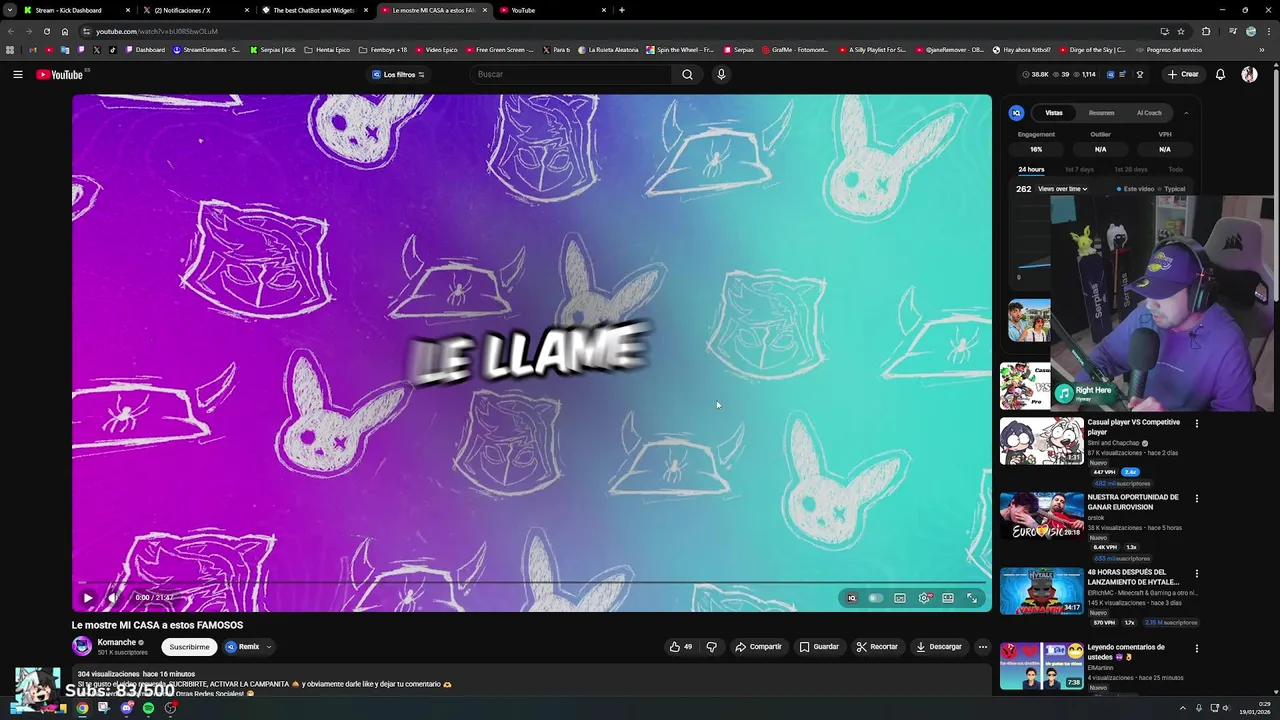Open the taskbar clock and date
1280x720 pixels.
[1256, 708]
